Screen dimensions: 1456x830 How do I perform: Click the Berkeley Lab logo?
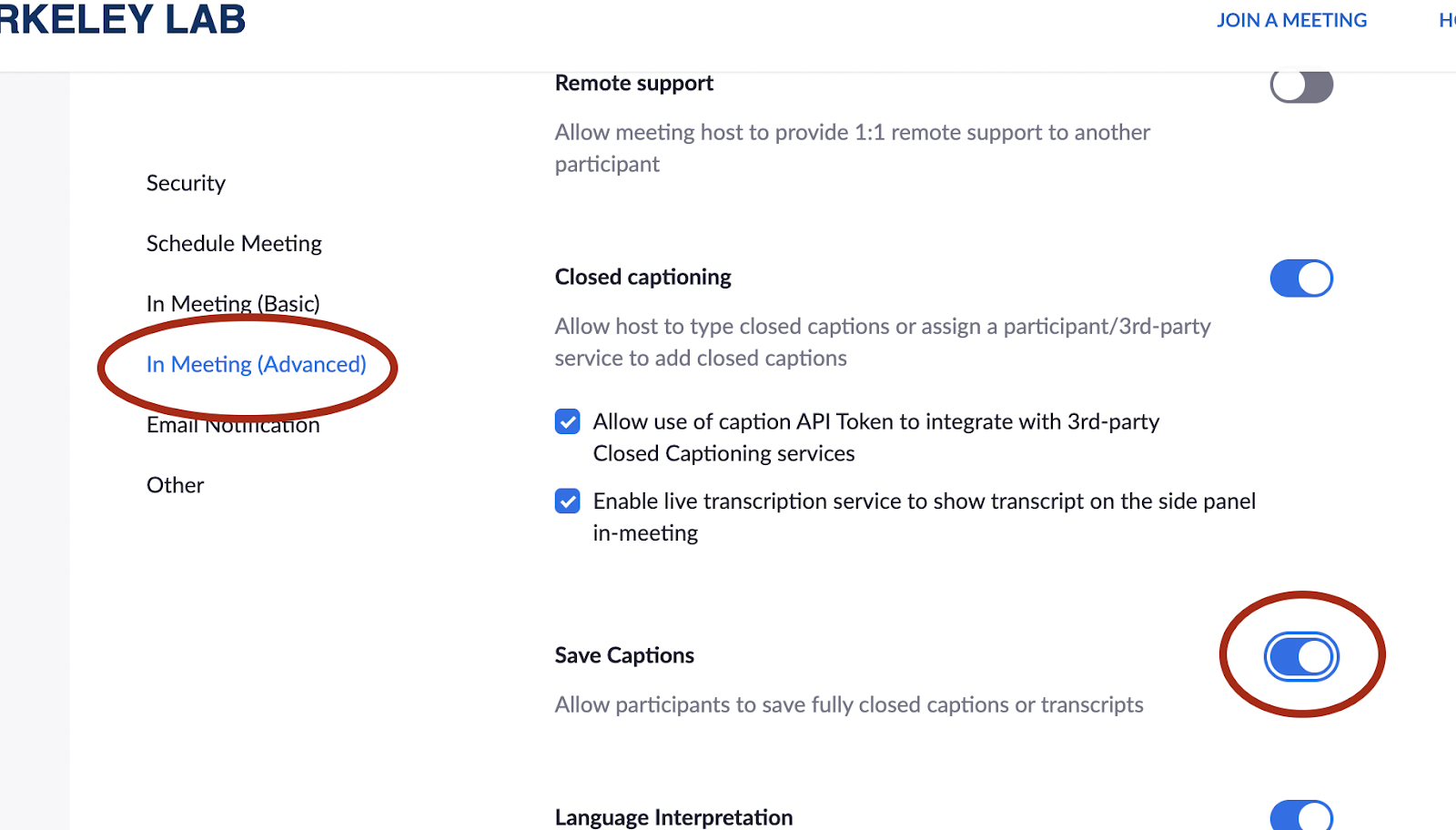coord(123,19)
